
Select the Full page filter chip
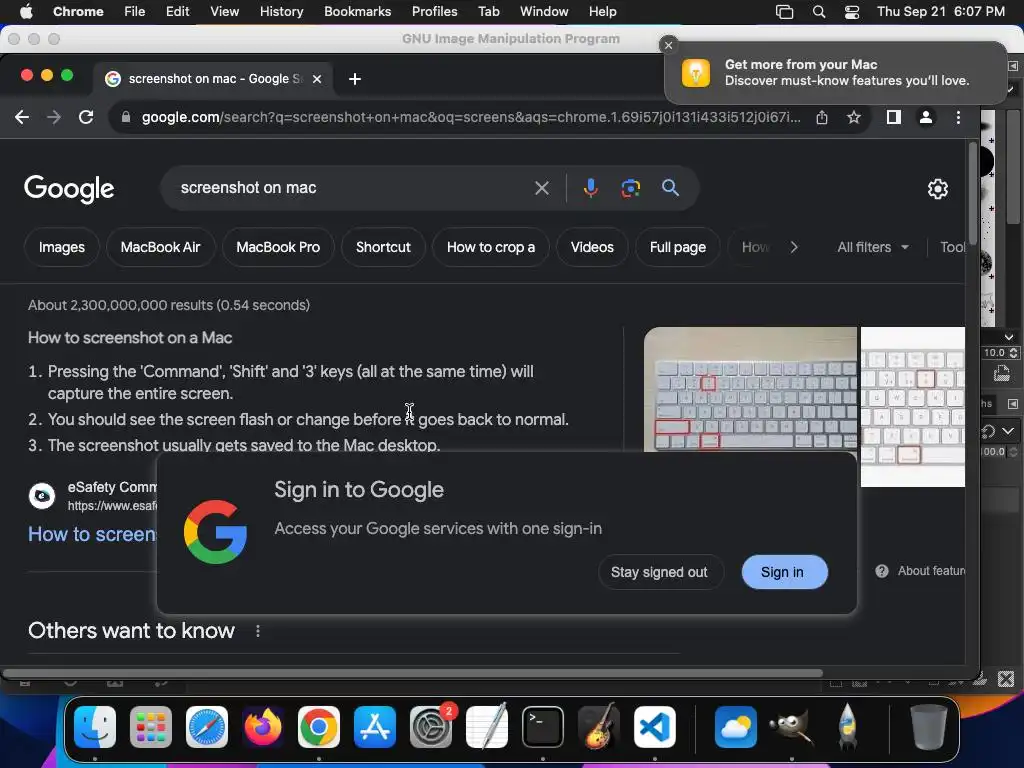[678, 247]
